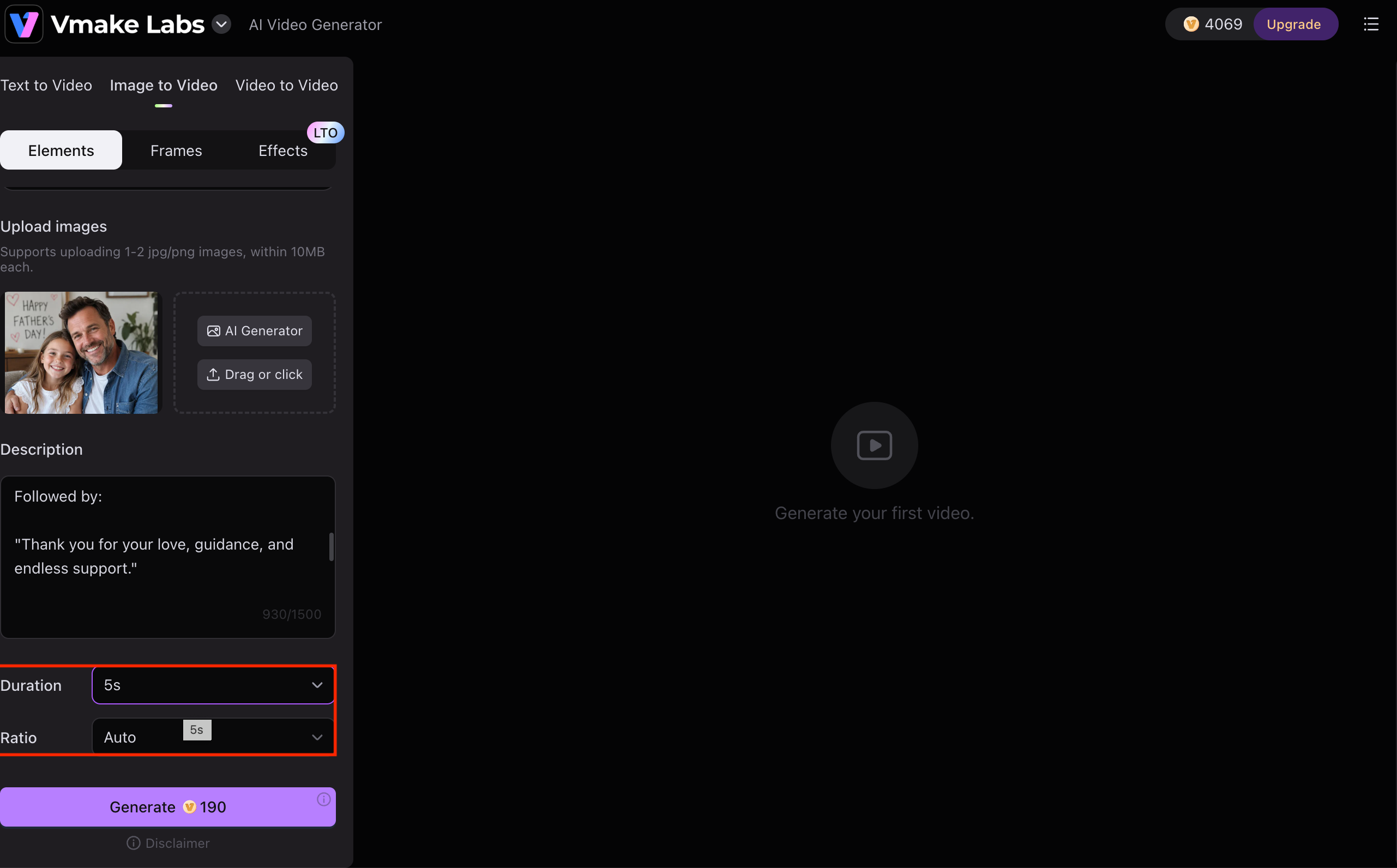Click the coin credits icon beside 4069
Image resolution: width=1397 pixels, height=868 pixels.
pyautogui.click(x=1191, y=24)
